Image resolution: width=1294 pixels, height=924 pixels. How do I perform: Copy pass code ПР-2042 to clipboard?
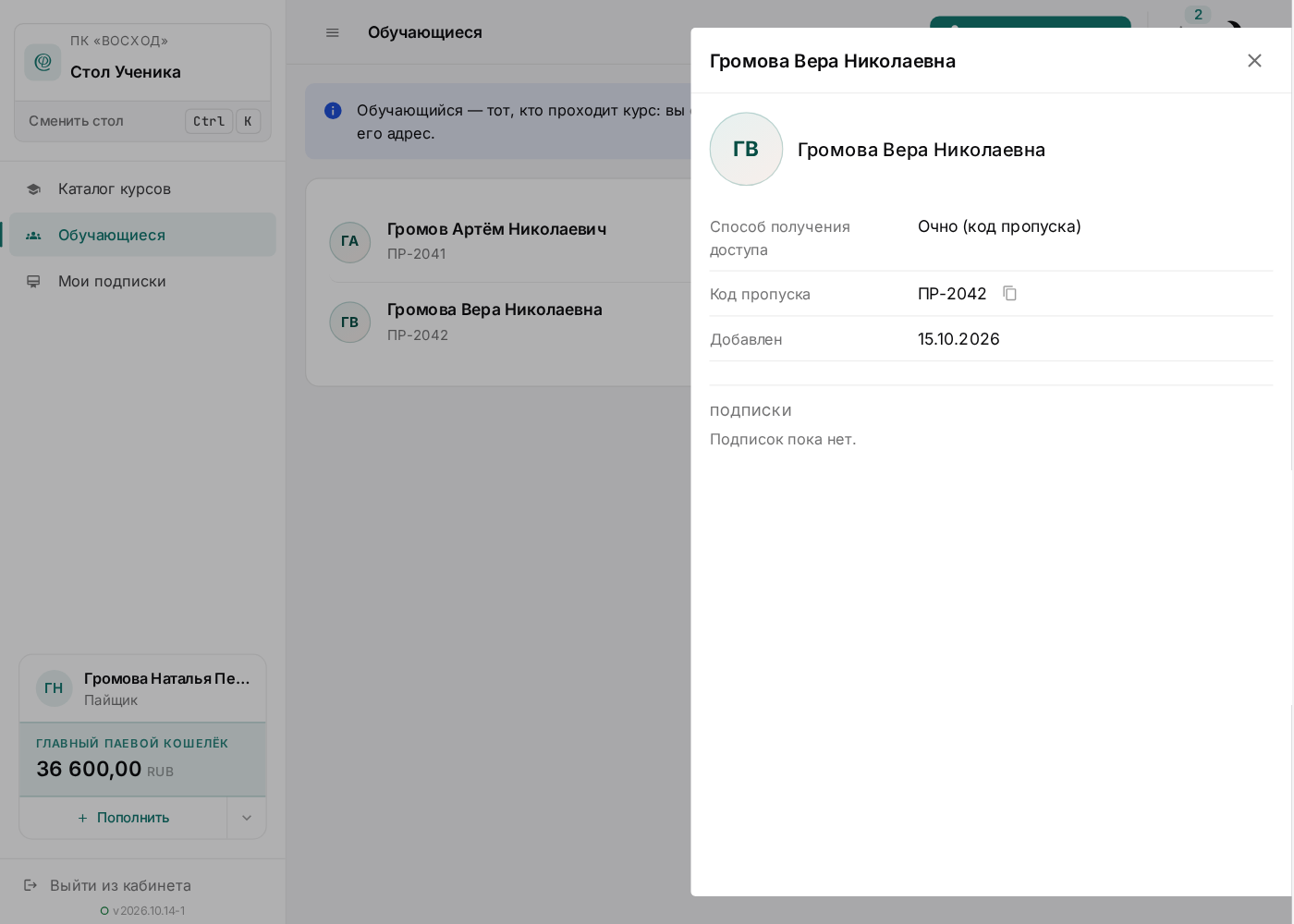click(1010, 294)
